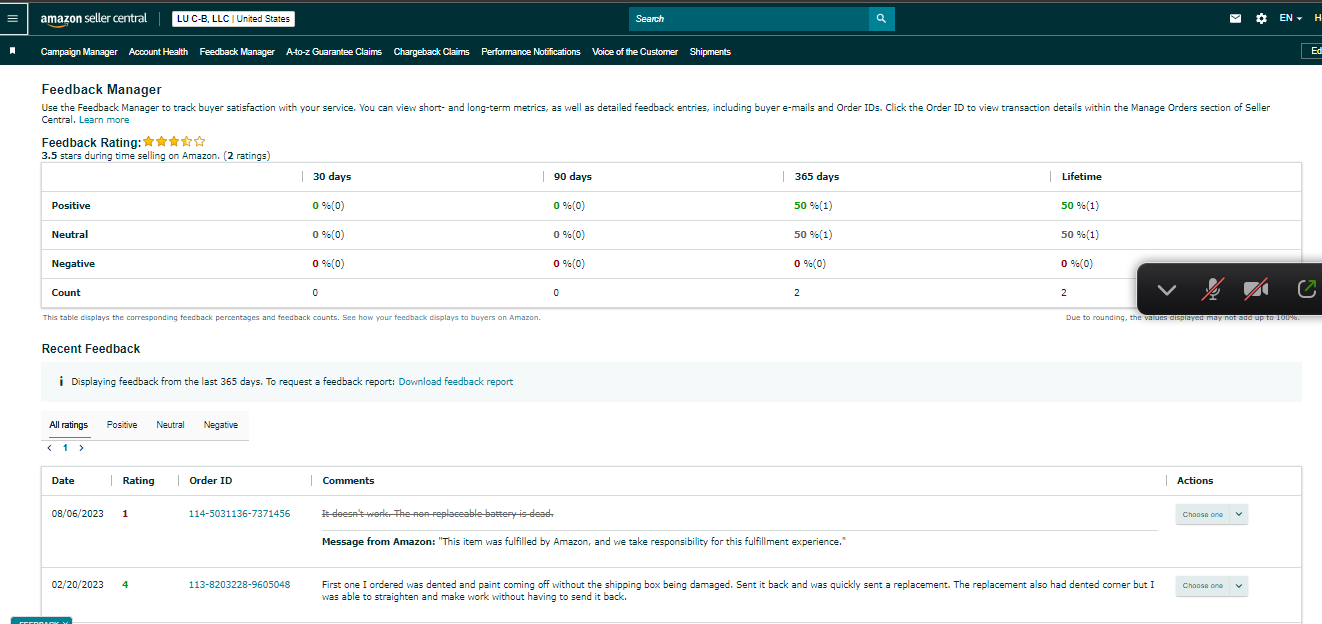Expand actions dropdown for 02/20/2023 feedback

click(1239, 585)
